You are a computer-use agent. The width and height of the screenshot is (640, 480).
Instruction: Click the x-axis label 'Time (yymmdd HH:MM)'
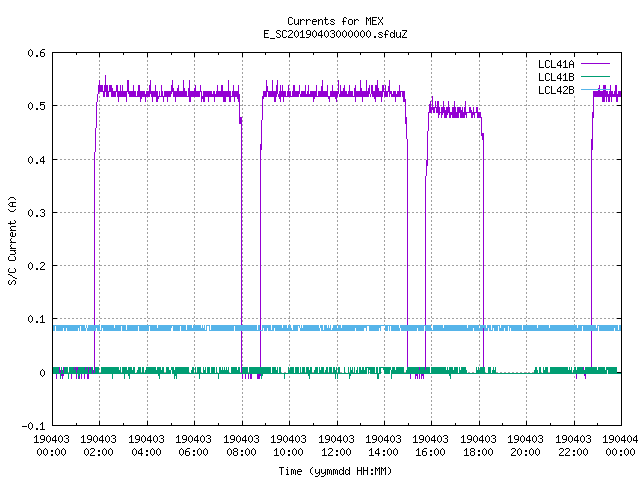335,471
